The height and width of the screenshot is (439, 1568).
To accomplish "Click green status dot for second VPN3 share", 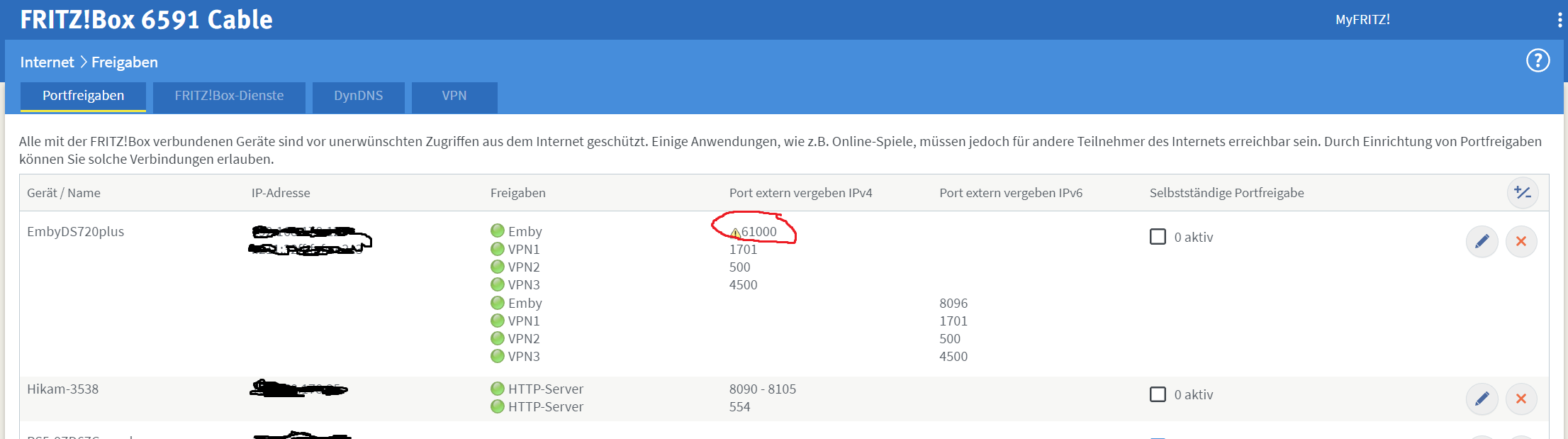I will [498, 355].
